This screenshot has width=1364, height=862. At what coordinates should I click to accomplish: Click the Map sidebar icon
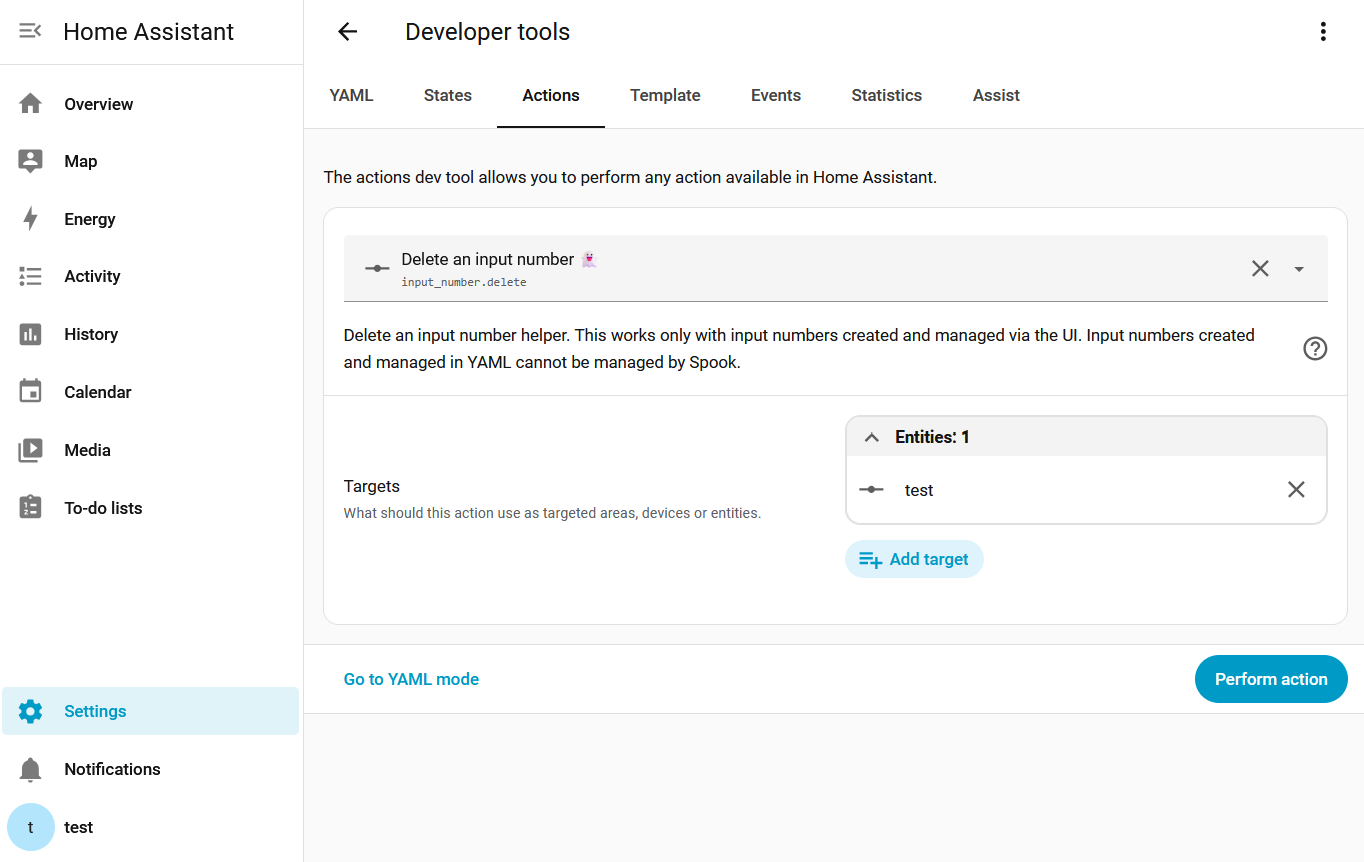click(30, 161)
